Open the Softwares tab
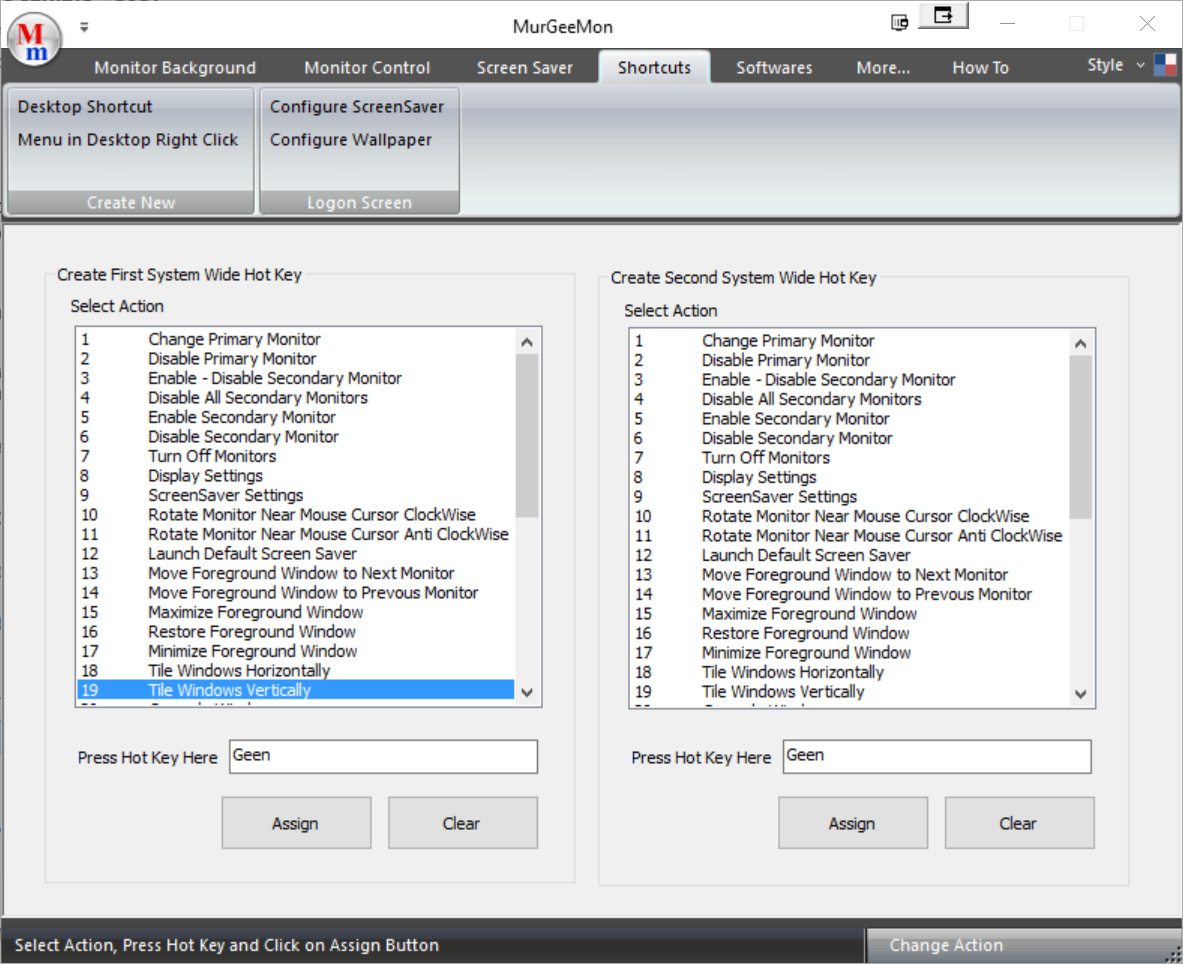The height and width of the screenshot is (964, 1183). 774,67
